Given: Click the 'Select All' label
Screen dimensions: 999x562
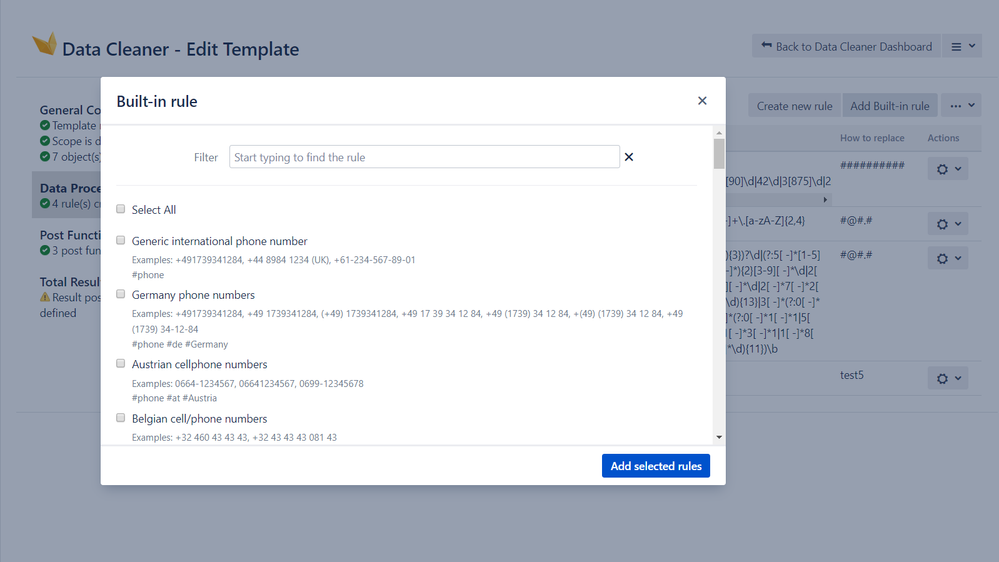Looking at the screenshot, I should coord(154,210).
